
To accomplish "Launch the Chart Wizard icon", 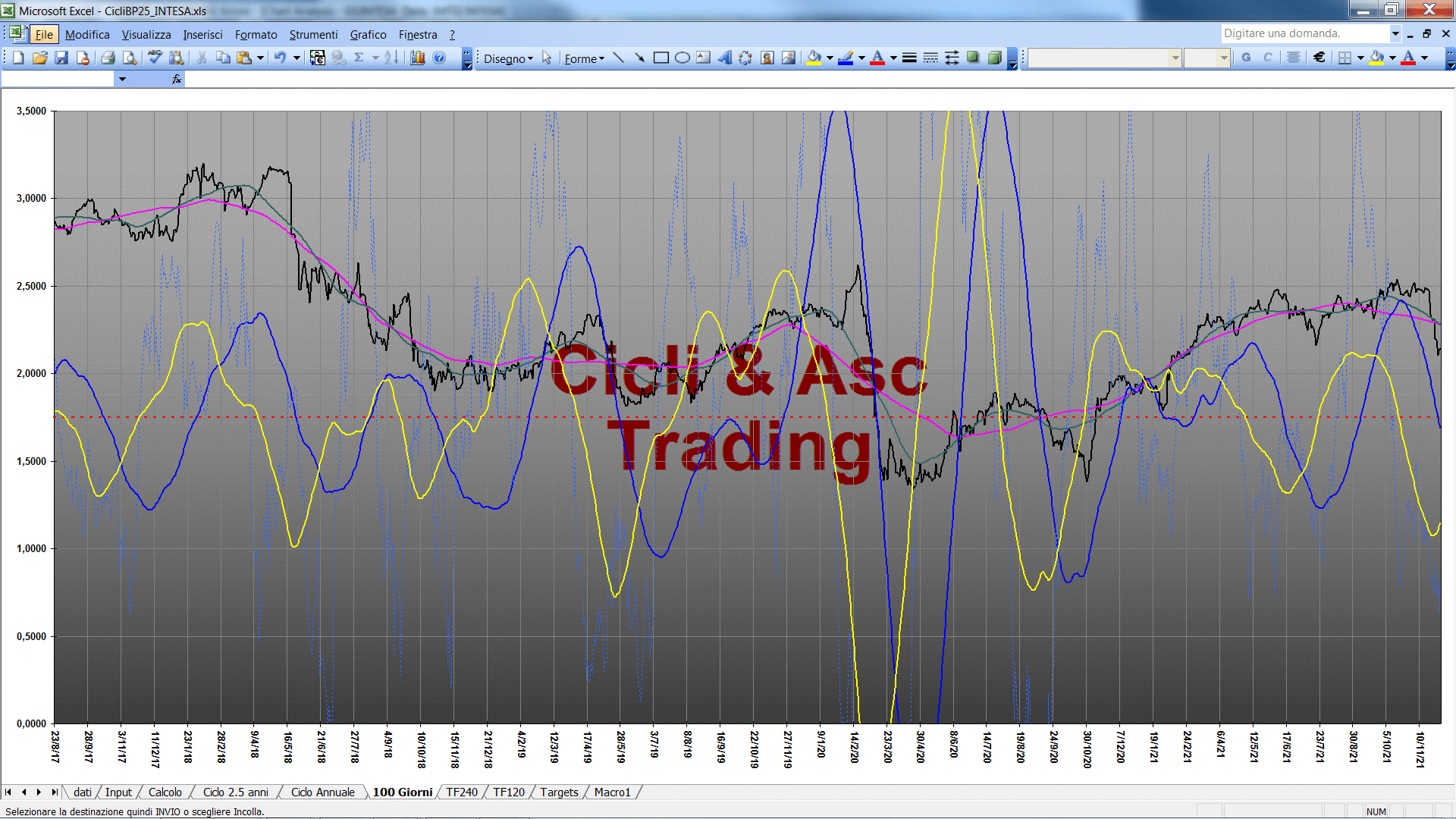I will coord(417,58).
